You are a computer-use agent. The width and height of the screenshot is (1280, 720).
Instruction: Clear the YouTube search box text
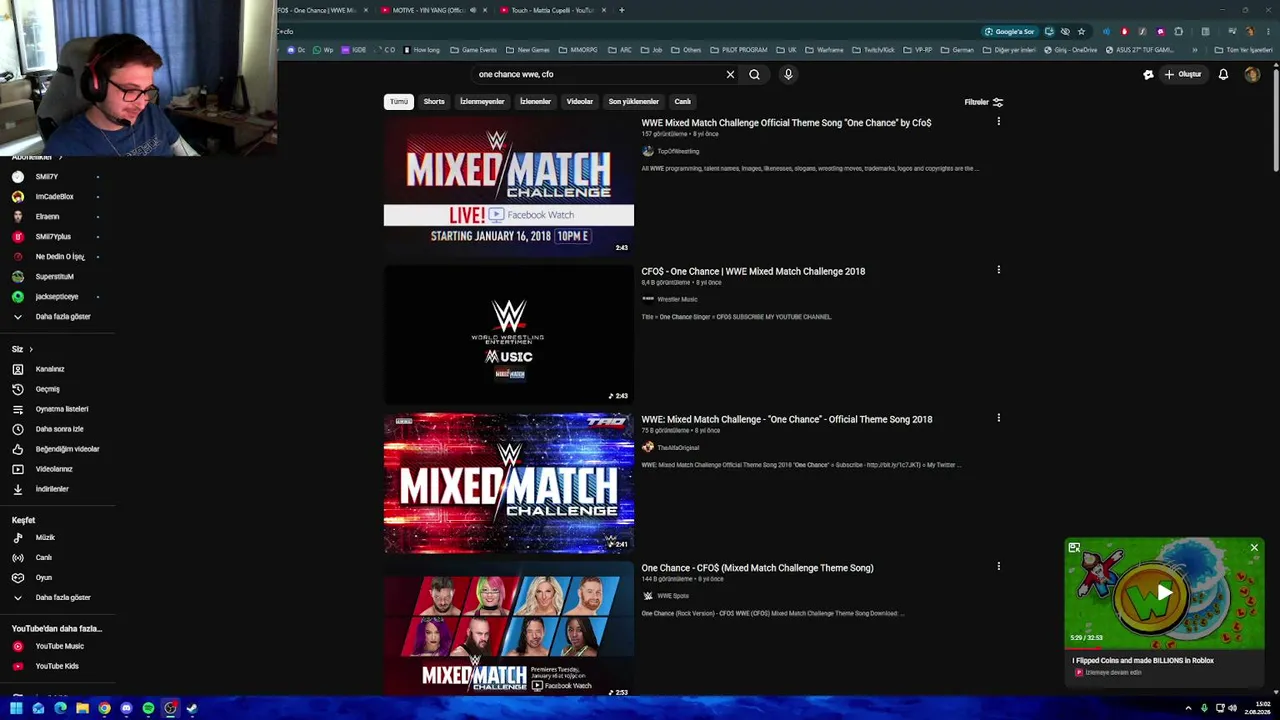(730, 74)
